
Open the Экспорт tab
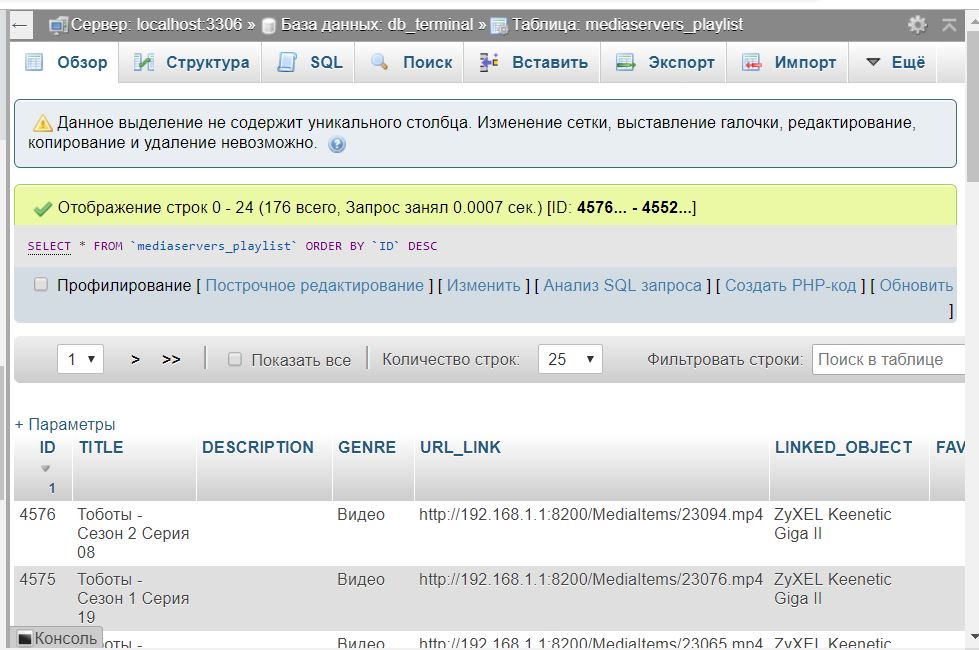click(663, 62)
